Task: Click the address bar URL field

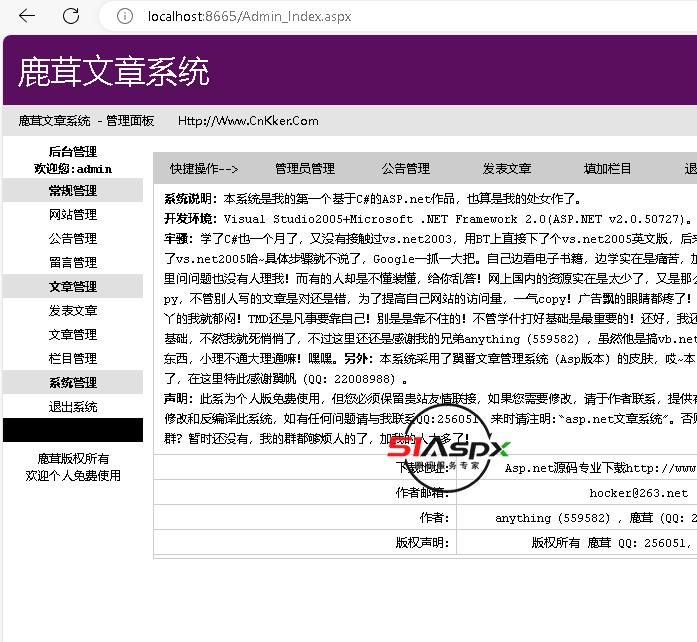Action: (x=400, y=16)
